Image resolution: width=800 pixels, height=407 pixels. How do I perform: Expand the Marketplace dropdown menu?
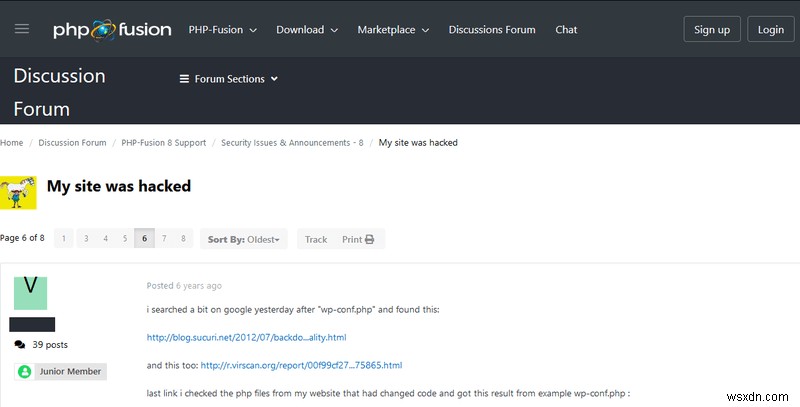(x=393, y=30)
